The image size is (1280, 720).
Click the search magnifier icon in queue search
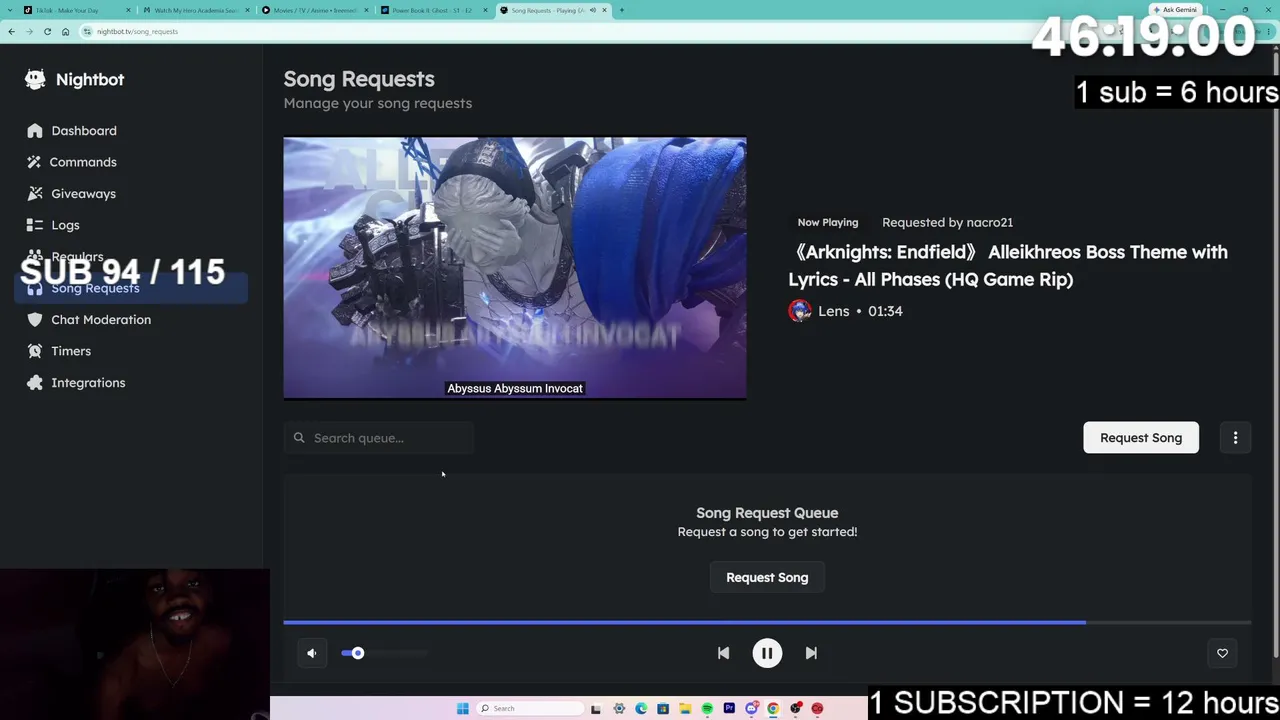pyautogui.click(x=299, y=438)
